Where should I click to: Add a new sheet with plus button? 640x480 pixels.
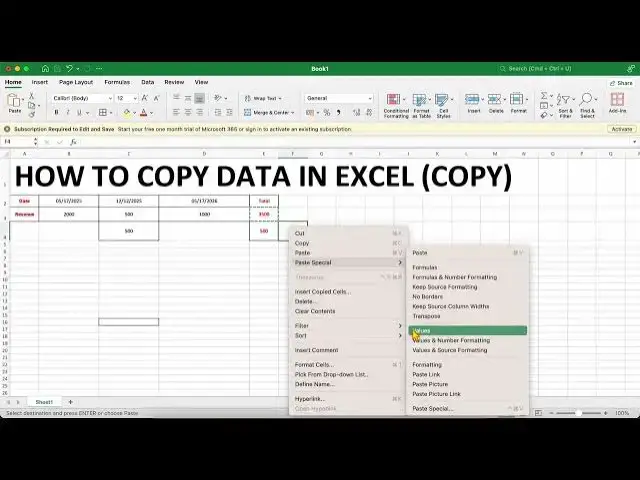(70, 402)
